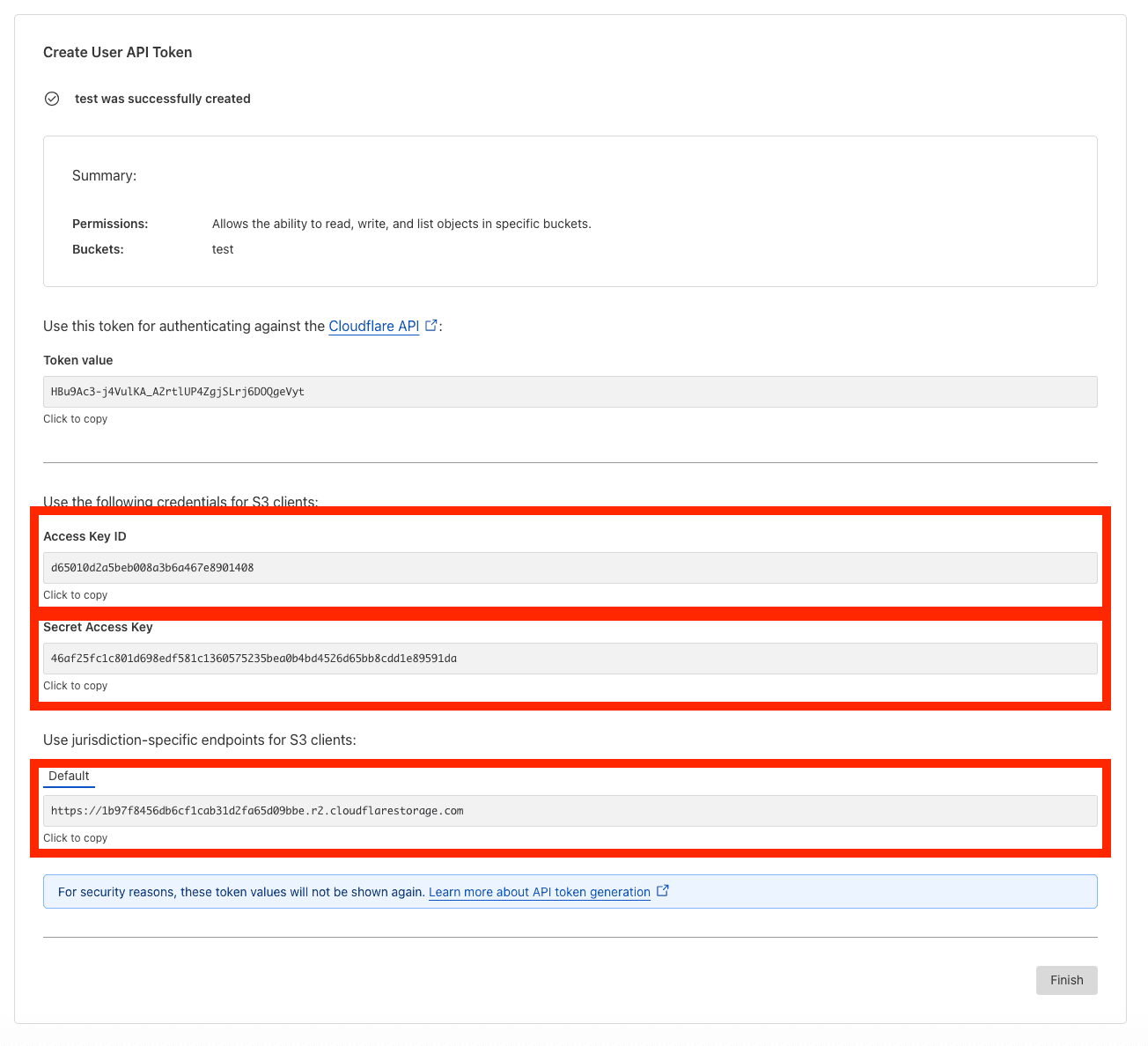Viewport: 1148px width, 1046px height.
Task: Click 'Click to copy' under Access Key ID
Action: click(75, 595)
